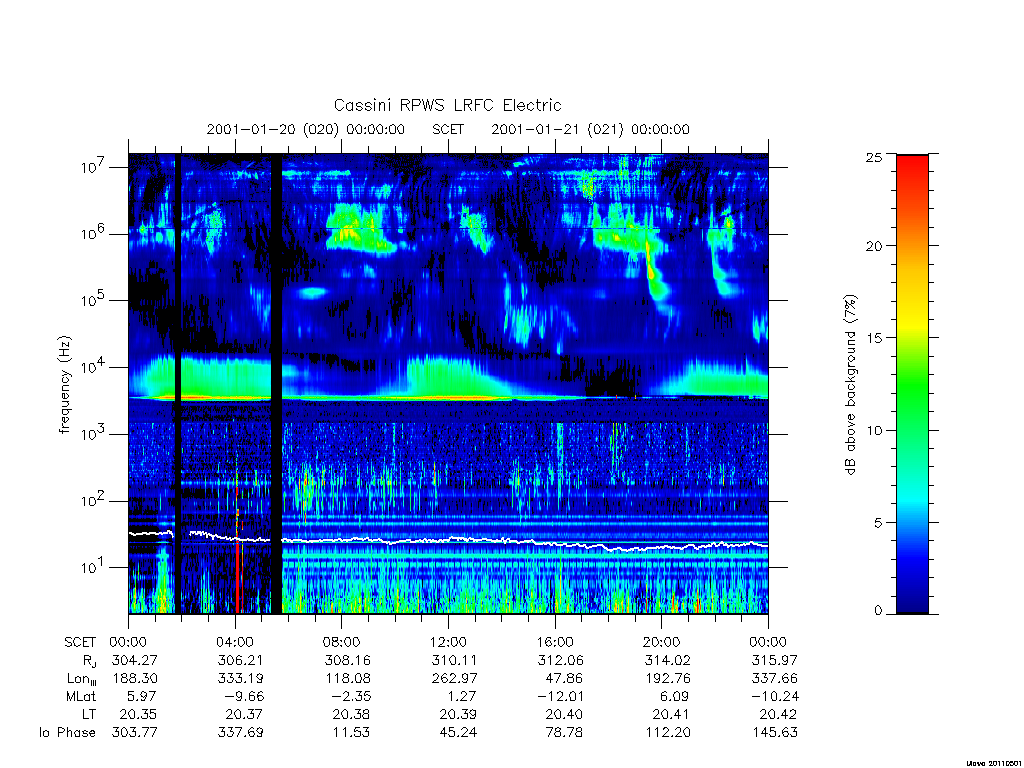
Task: Click MLat value -2.35
Action: [x=351, y=697]
